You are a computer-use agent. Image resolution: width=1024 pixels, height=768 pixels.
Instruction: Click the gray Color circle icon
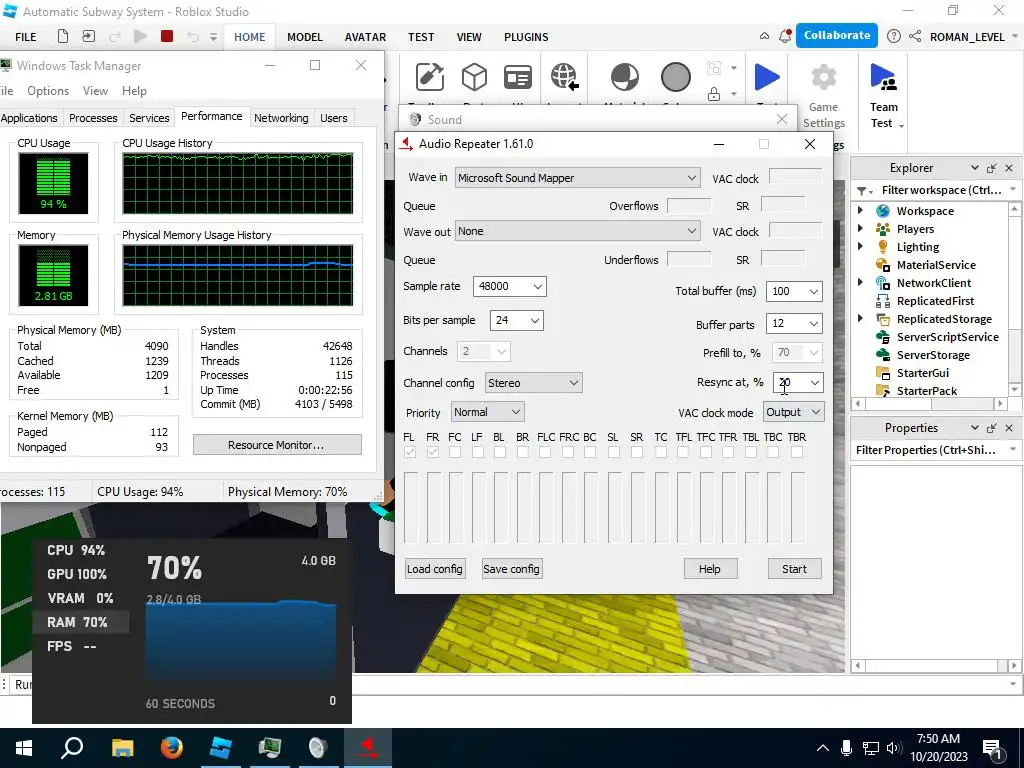(x=675, y=77)
